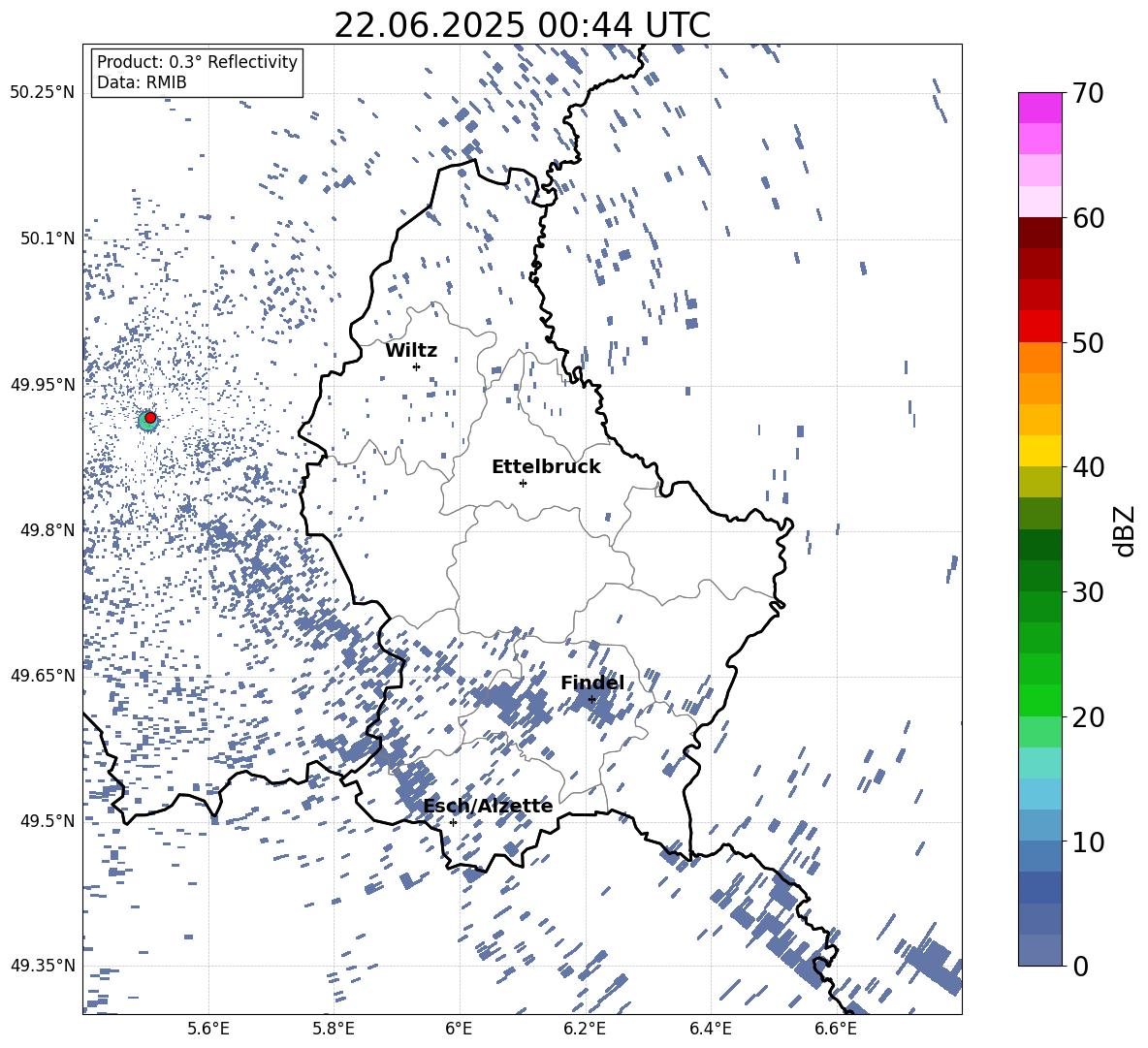
Task: Click the colorbar tick label 20
Action: click(x=1088, y=717)
